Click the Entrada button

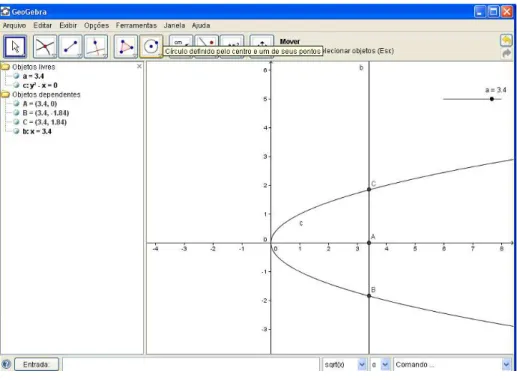36,364
